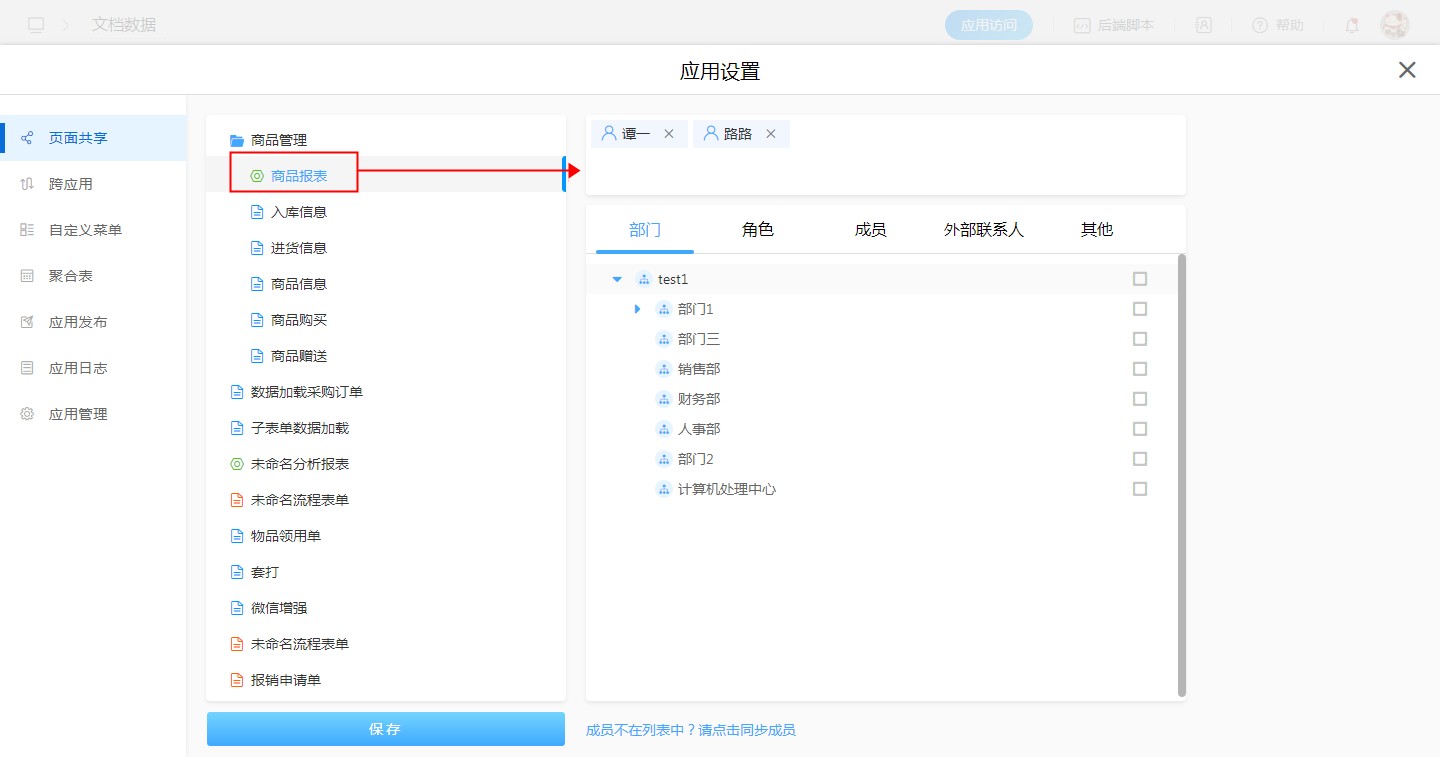Remove 路路 tag with its X icon

tap(771, 134)
